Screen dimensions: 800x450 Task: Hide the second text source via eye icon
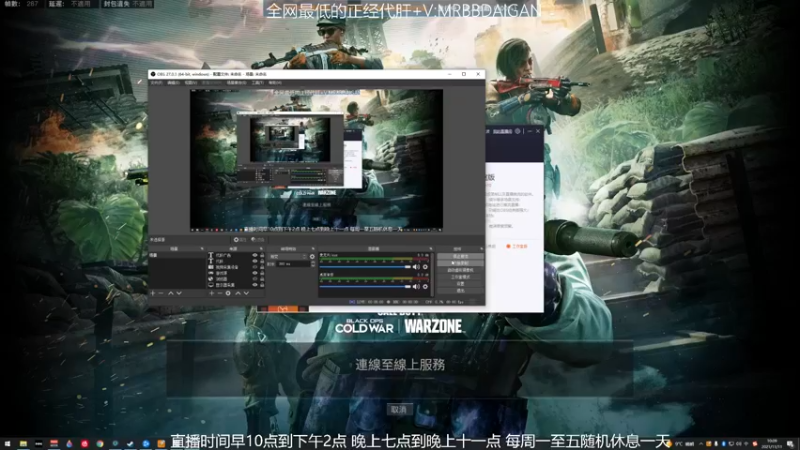click(255, 261)
